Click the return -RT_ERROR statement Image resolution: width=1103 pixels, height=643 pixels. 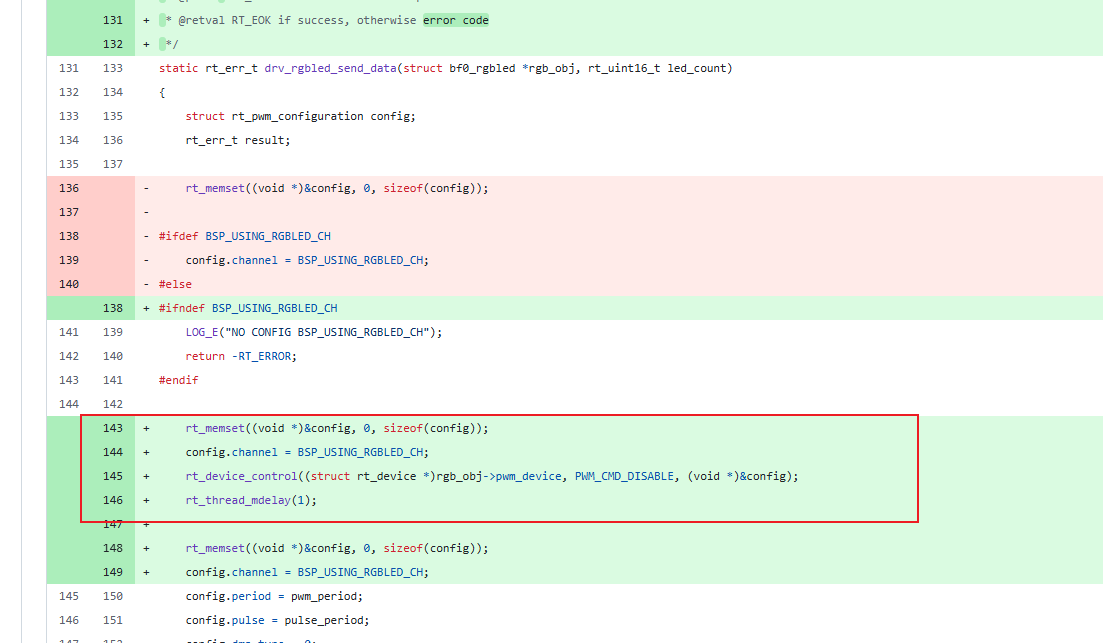pyautogui.click(x=241, y=356)
